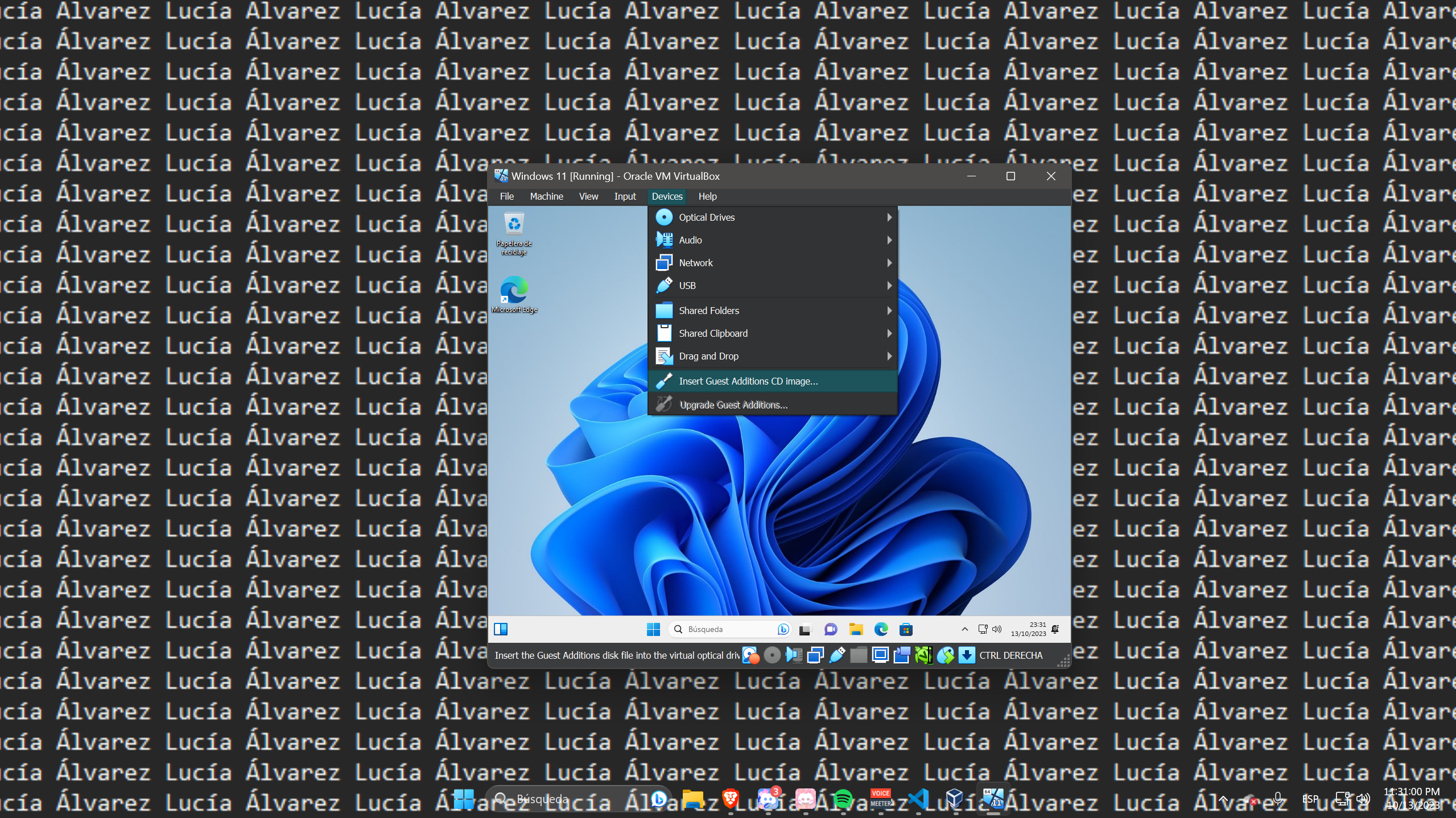Click the hard disk activity status icon
1456x818 pixels.
[x=750, y=655]
